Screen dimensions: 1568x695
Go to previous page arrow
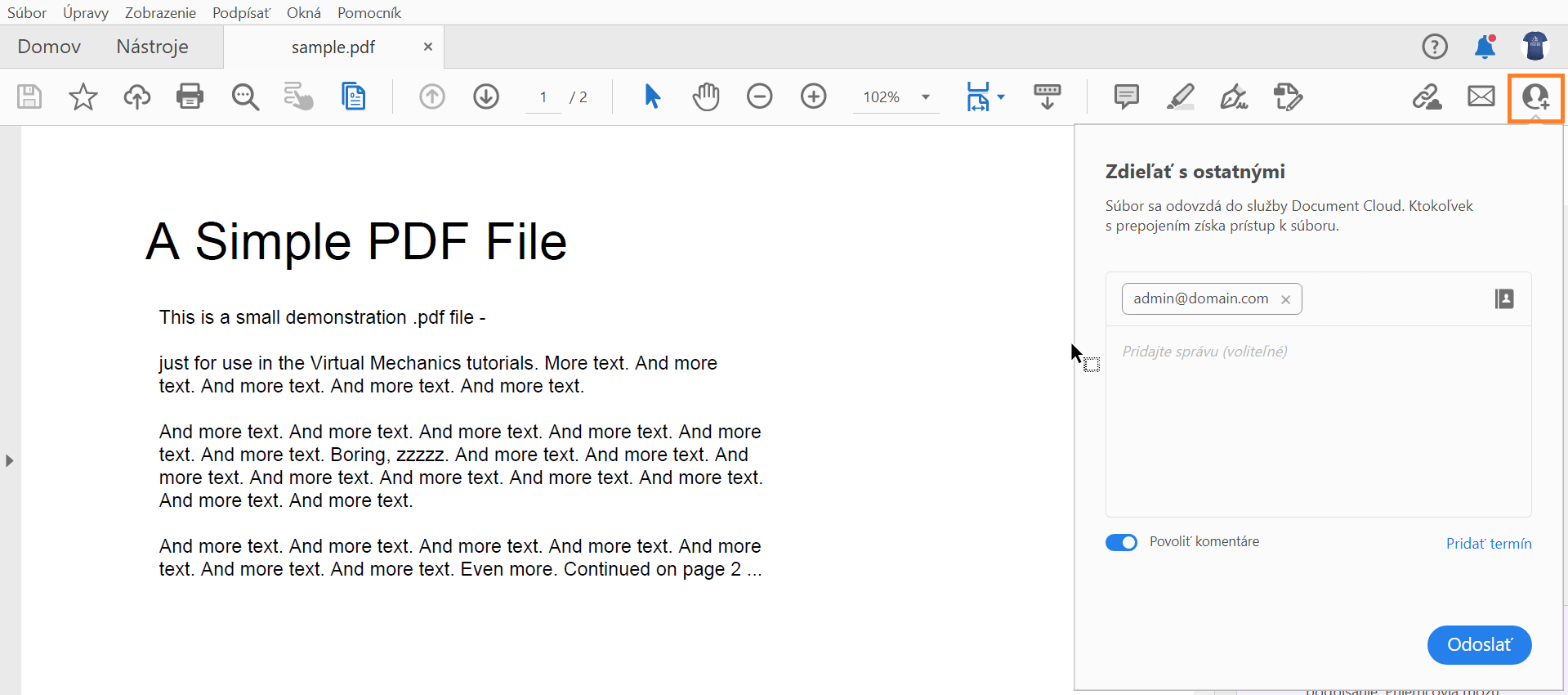432,96
